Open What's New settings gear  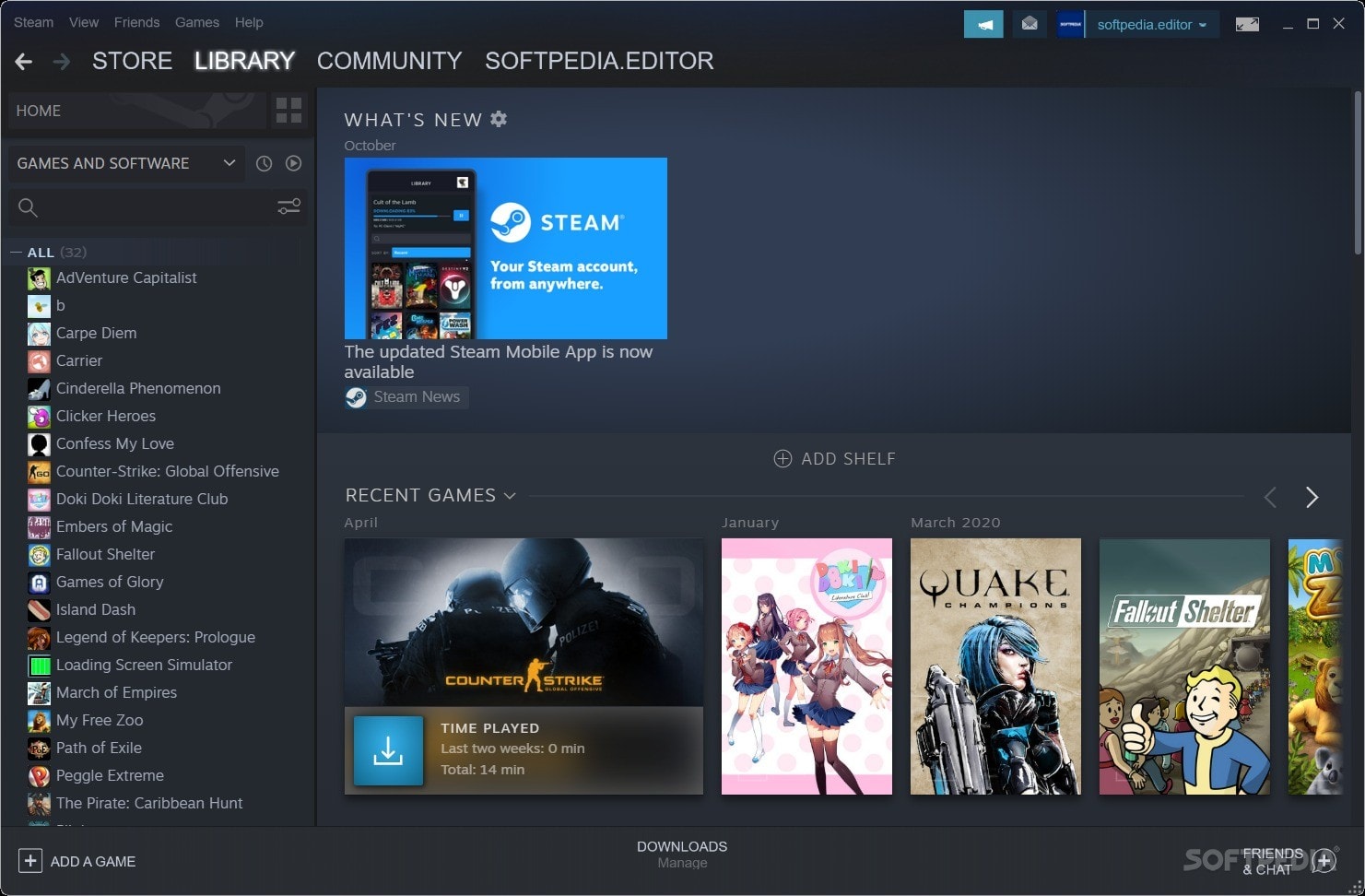pos(499,119)
